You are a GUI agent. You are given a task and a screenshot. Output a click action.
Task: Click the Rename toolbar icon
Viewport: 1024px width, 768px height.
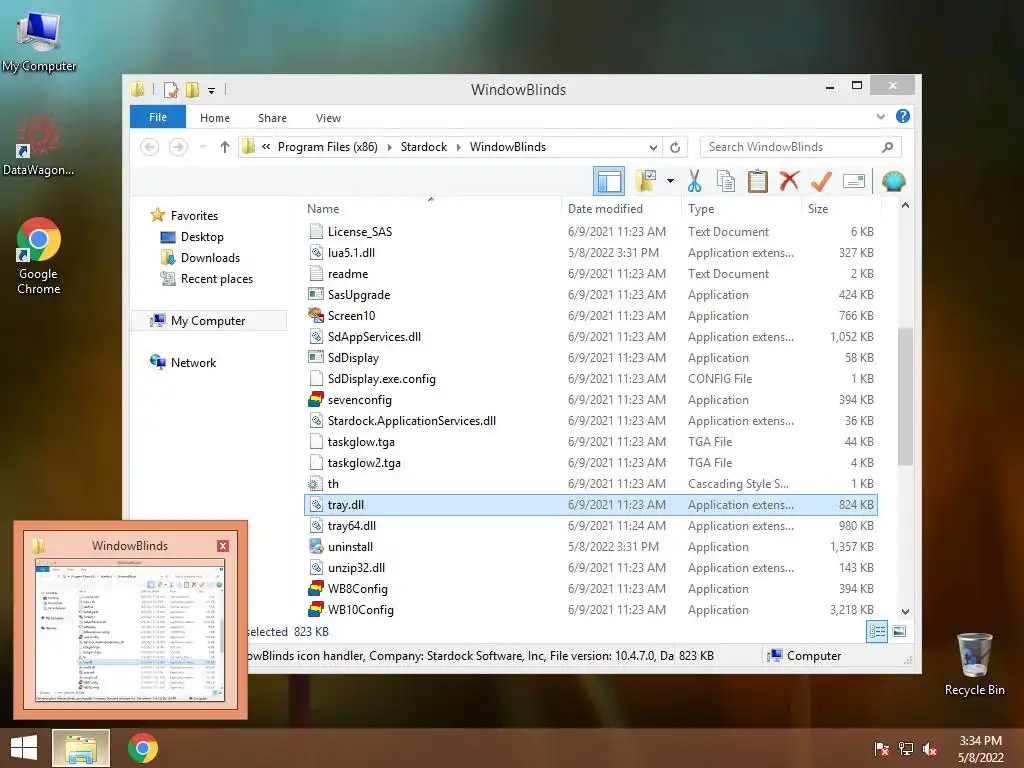[854, 181]
